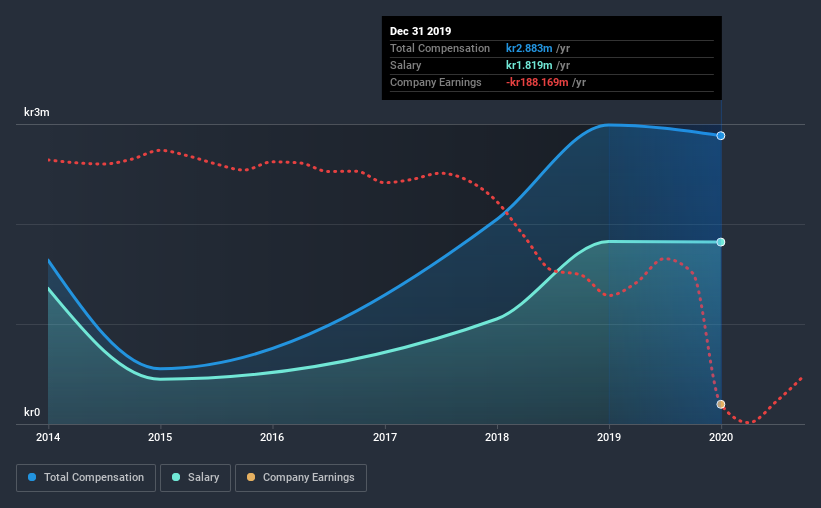This screenshot has height=508, width=821.
Task: Click the orange Company Earnings data point
Action: (720, 404)
